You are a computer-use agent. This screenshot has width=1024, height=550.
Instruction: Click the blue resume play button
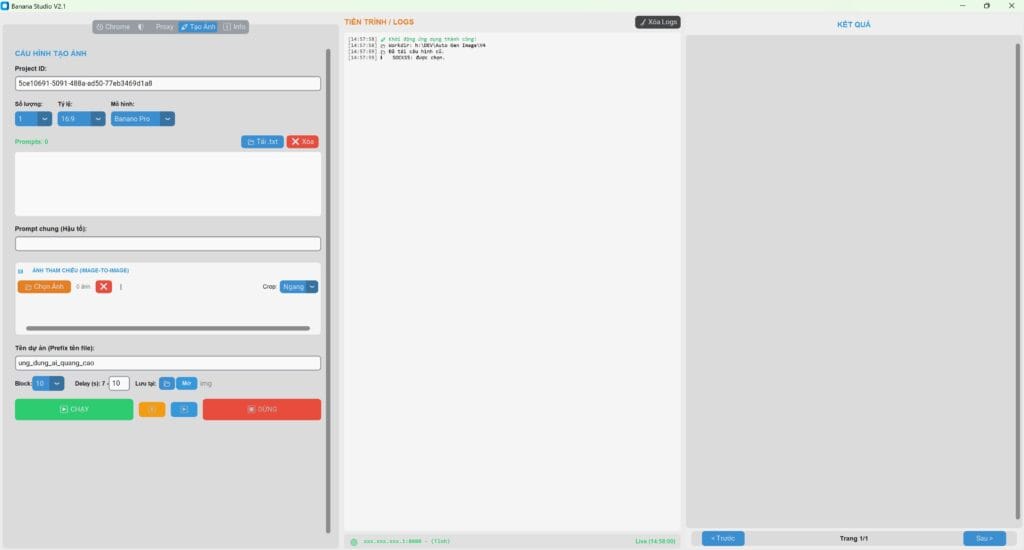click(x=184, y=410)
